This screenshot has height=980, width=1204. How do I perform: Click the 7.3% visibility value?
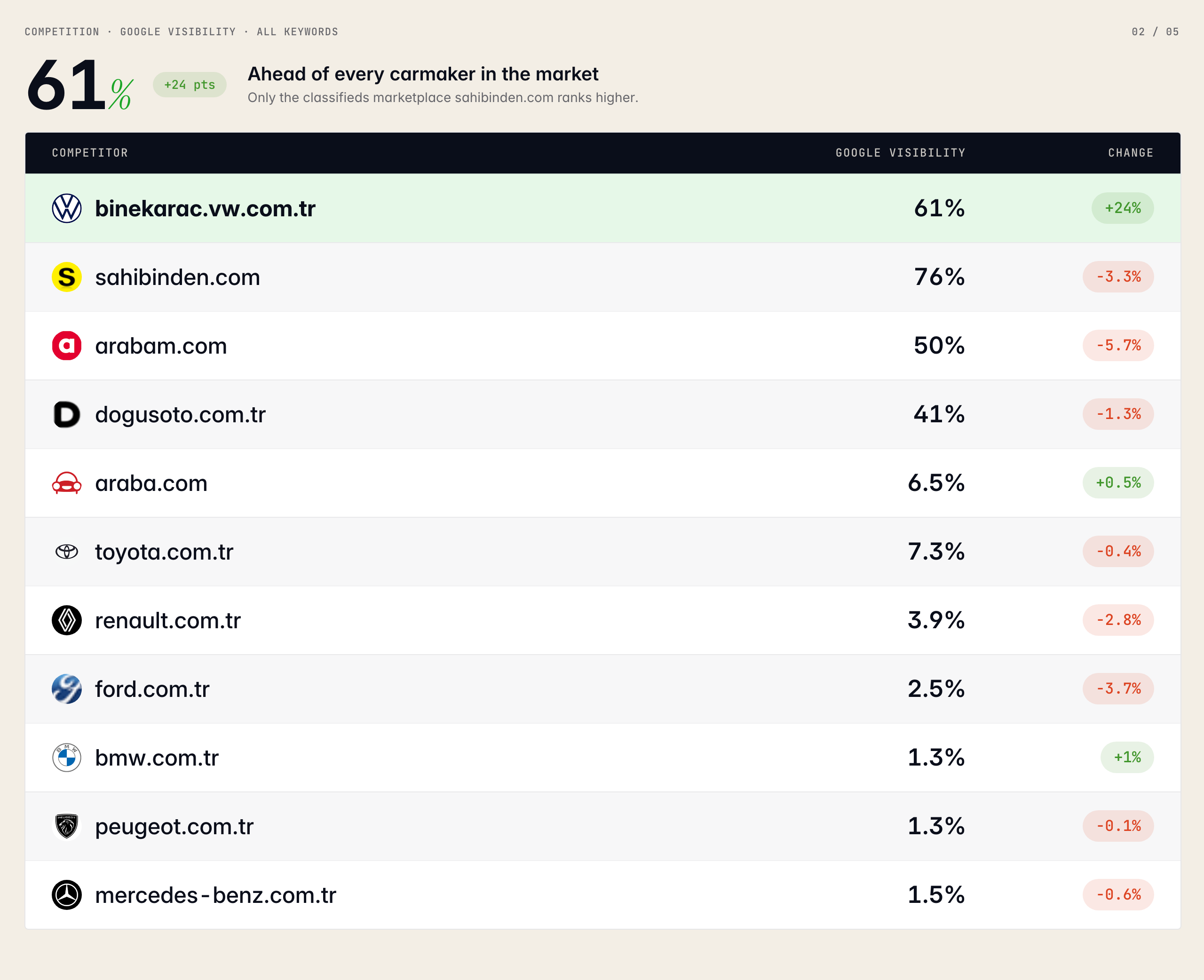(x=936, y=551)
